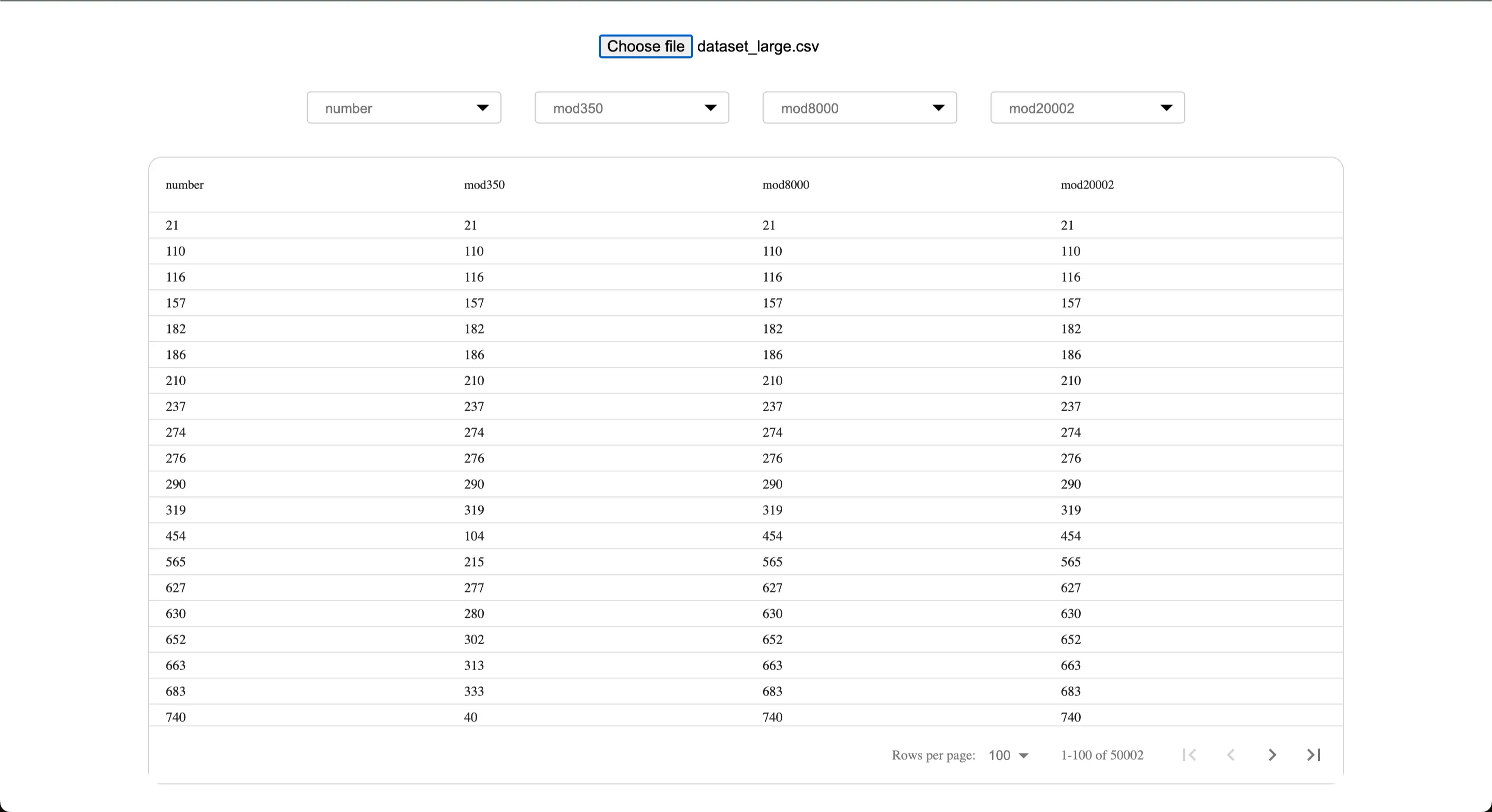The width and height of the screenshot is (1492, 812).
Task: Click number cell 237
Action: [x=176, y=406]
